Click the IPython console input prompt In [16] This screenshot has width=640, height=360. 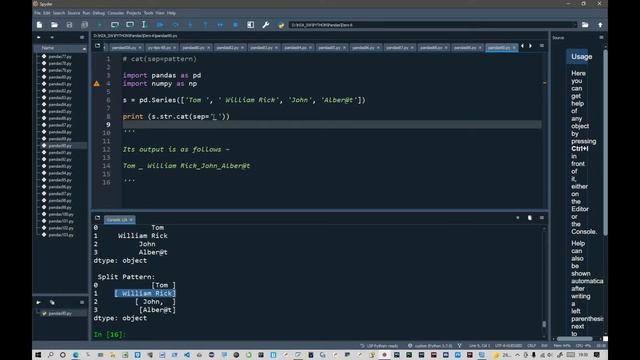click(109, 334)
